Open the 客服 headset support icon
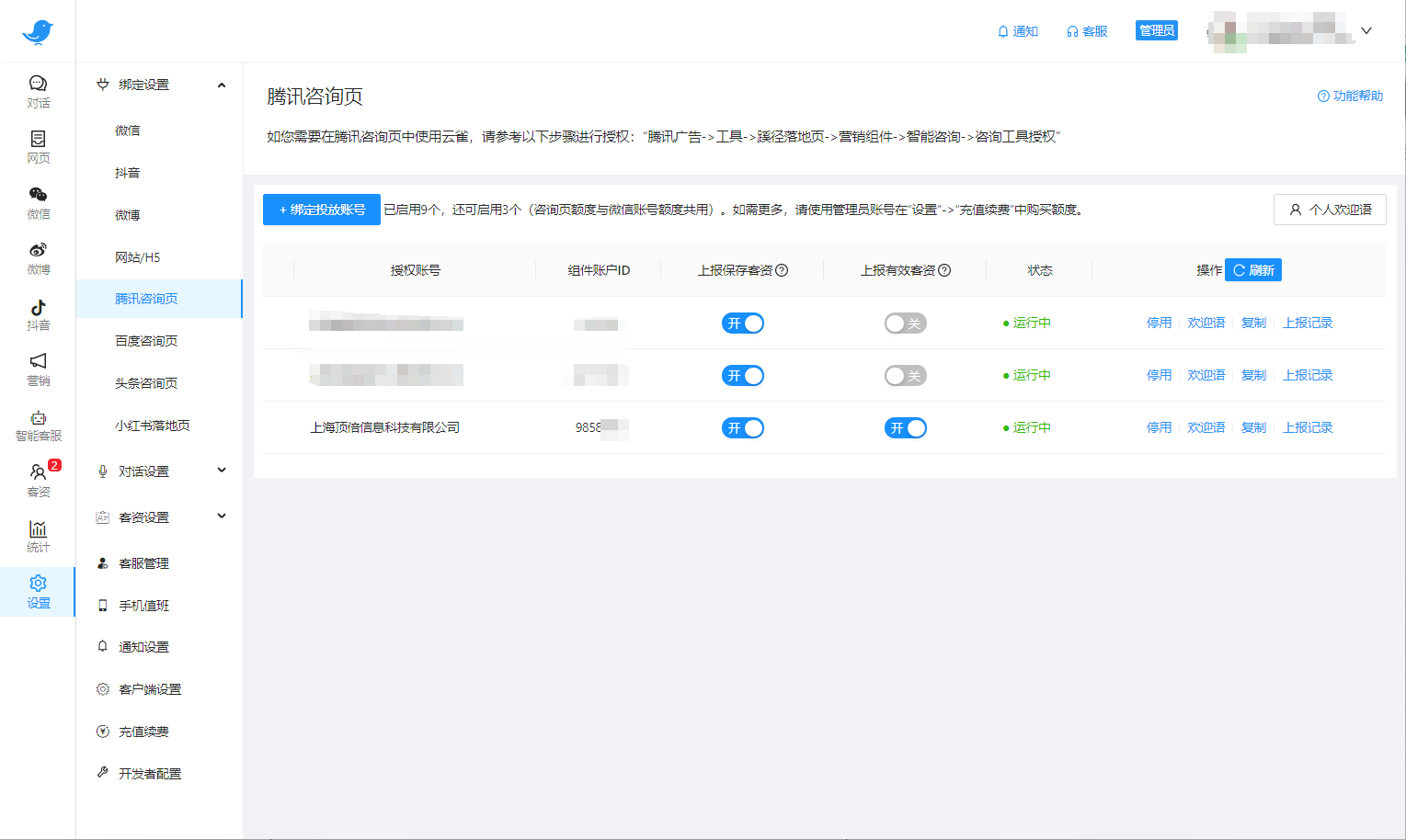 (x=1086, y=30)
